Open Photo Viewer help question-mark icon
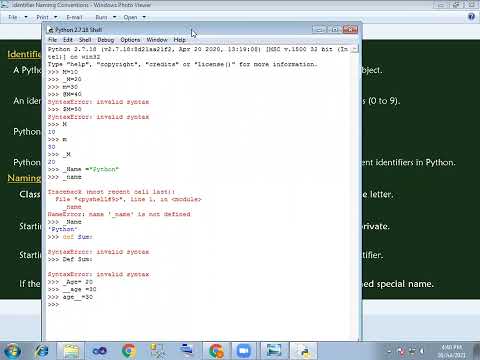The width and height of the screenshot is (480, 360). tap(471, 17)
